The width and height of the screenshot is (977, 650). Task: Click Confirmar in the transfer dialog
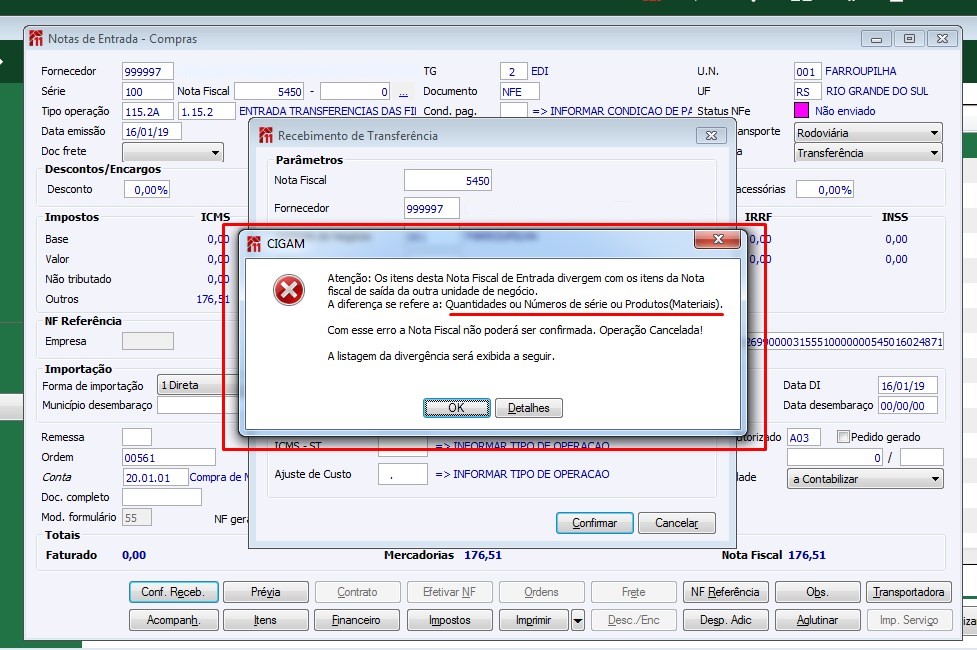[594, 523]
